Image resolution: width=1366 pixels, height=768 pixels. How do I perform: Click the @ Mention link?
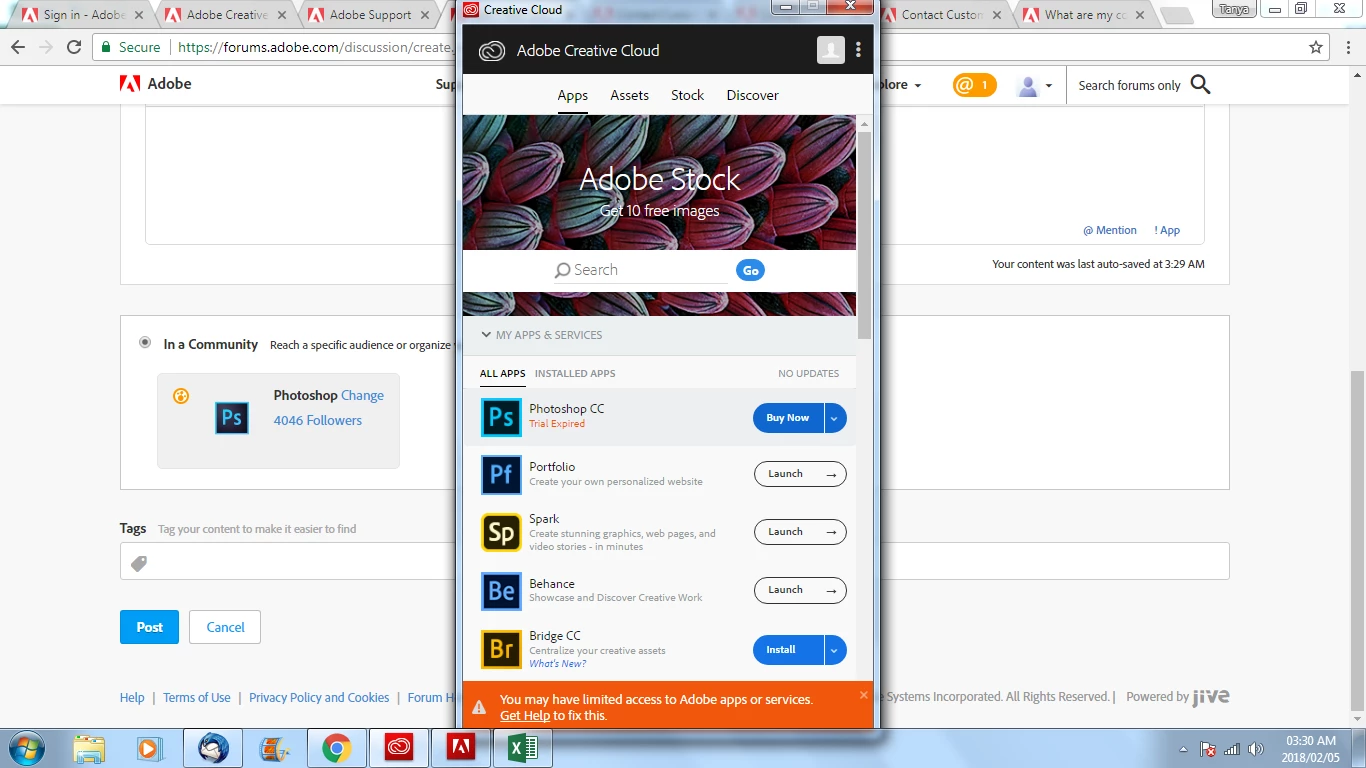click(x=1110, y=230)
